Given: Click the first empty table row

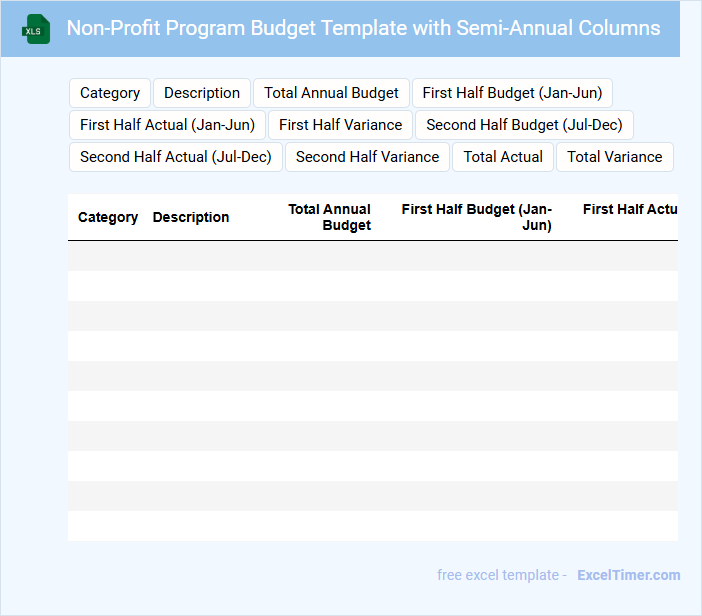Looking at the screenshot, I should pyautogui.click(x=372, y=256).
